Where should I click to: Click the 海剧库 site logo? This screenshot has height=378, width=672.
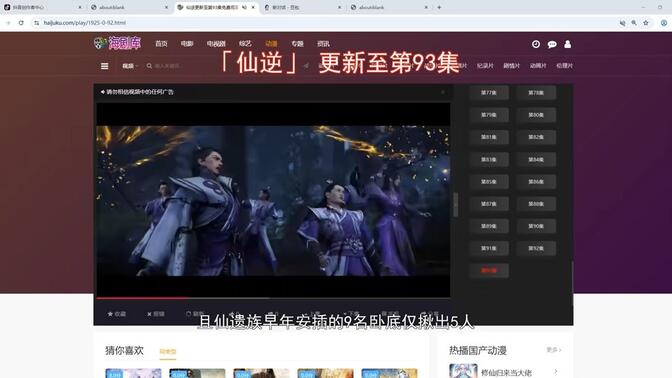point(118,43)
